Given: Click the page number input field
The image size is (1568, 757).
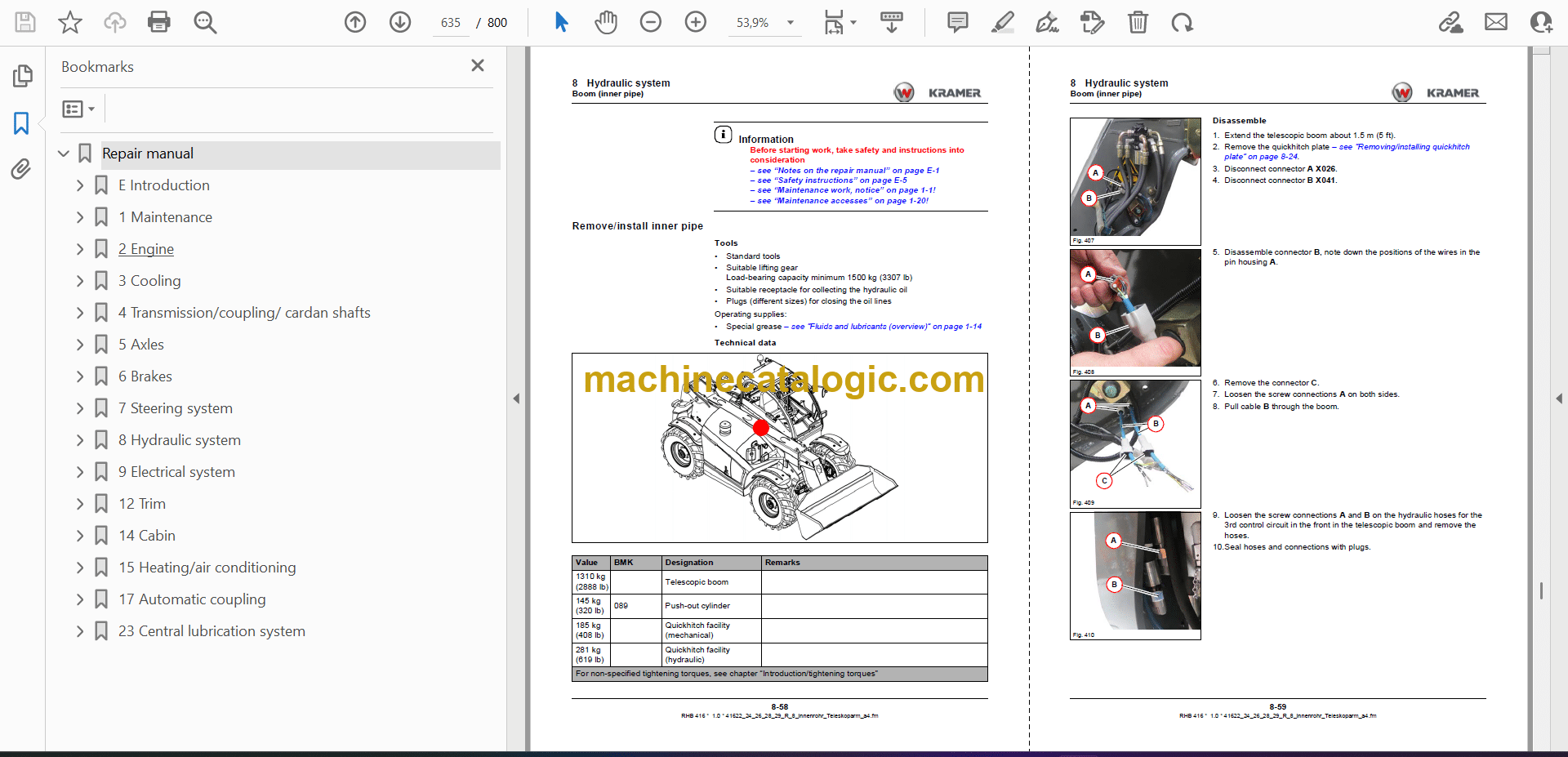Looking at the screenshot, I should (451, 23).
